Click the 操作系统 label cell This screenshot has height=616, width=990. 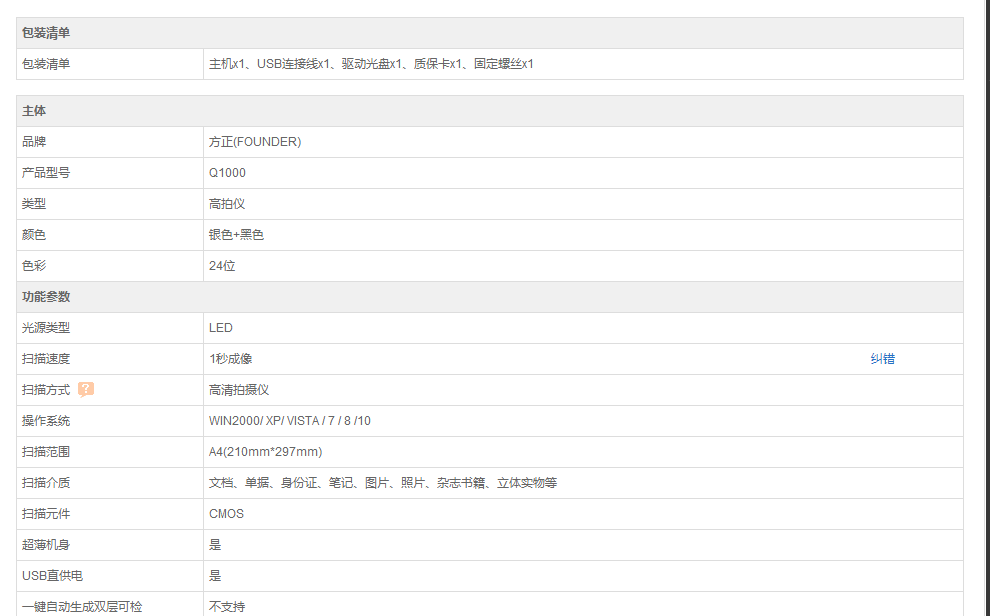(x=110, y=420)
